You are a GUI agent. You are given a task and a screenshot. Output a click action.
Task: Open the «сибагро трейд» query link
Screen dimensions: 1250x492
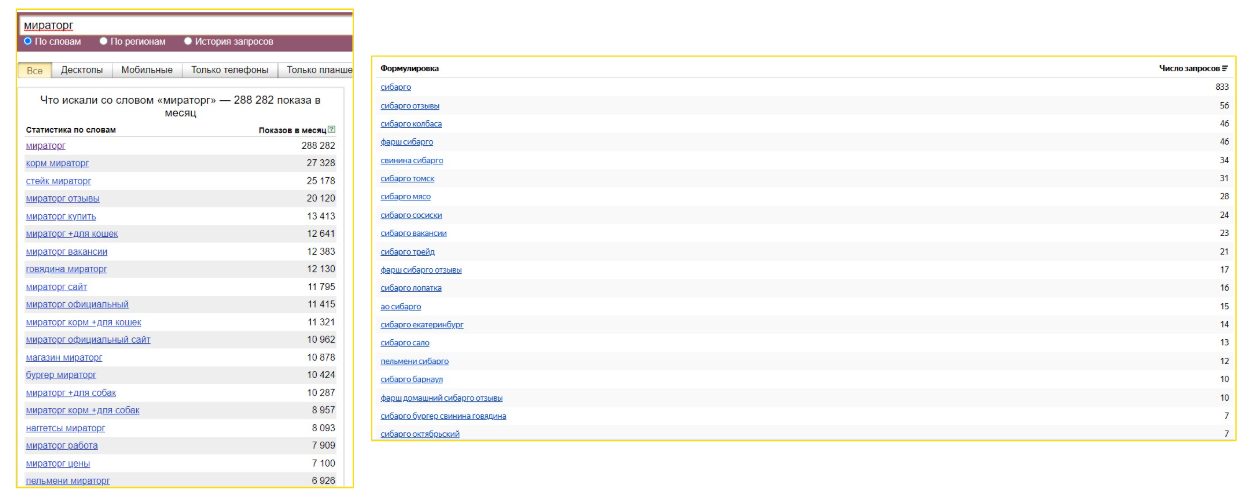(x=408, y=251)
